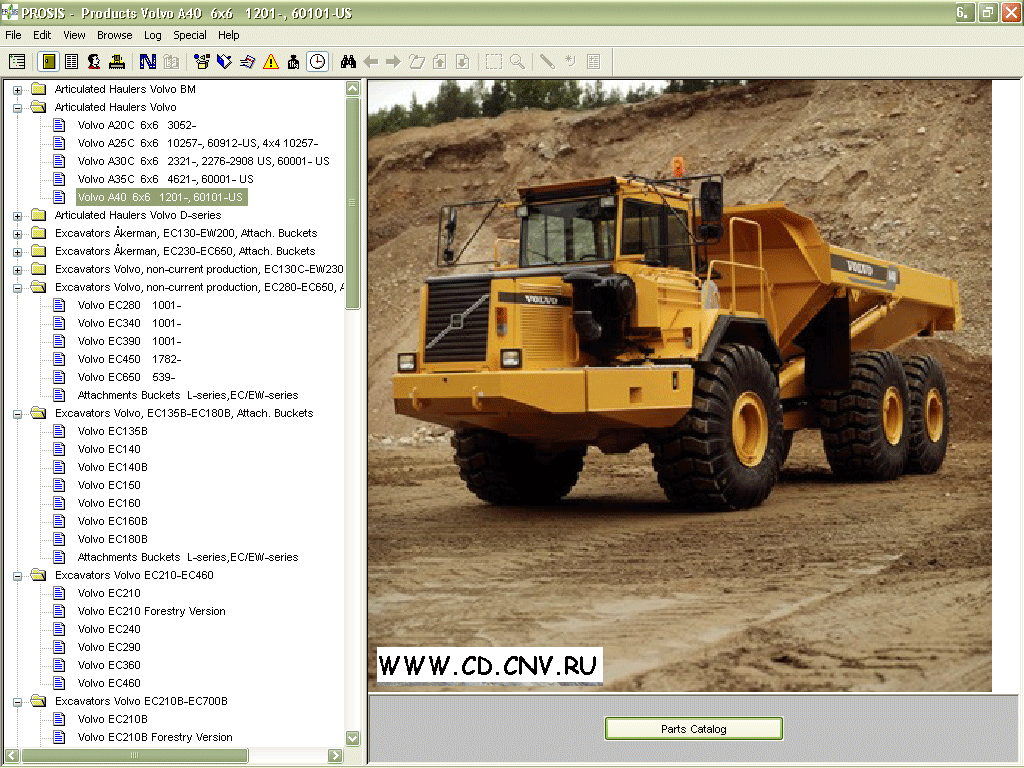Click the forward arrow toolbar icon

[393, 61]
